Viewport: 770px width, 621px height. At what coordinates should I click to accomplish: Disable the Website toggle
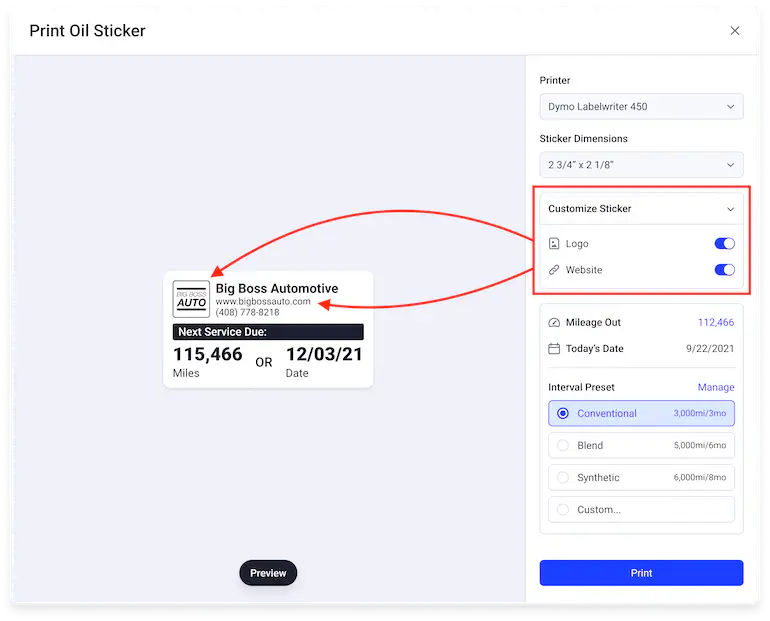pyautogui.click(x=724, y=270)
